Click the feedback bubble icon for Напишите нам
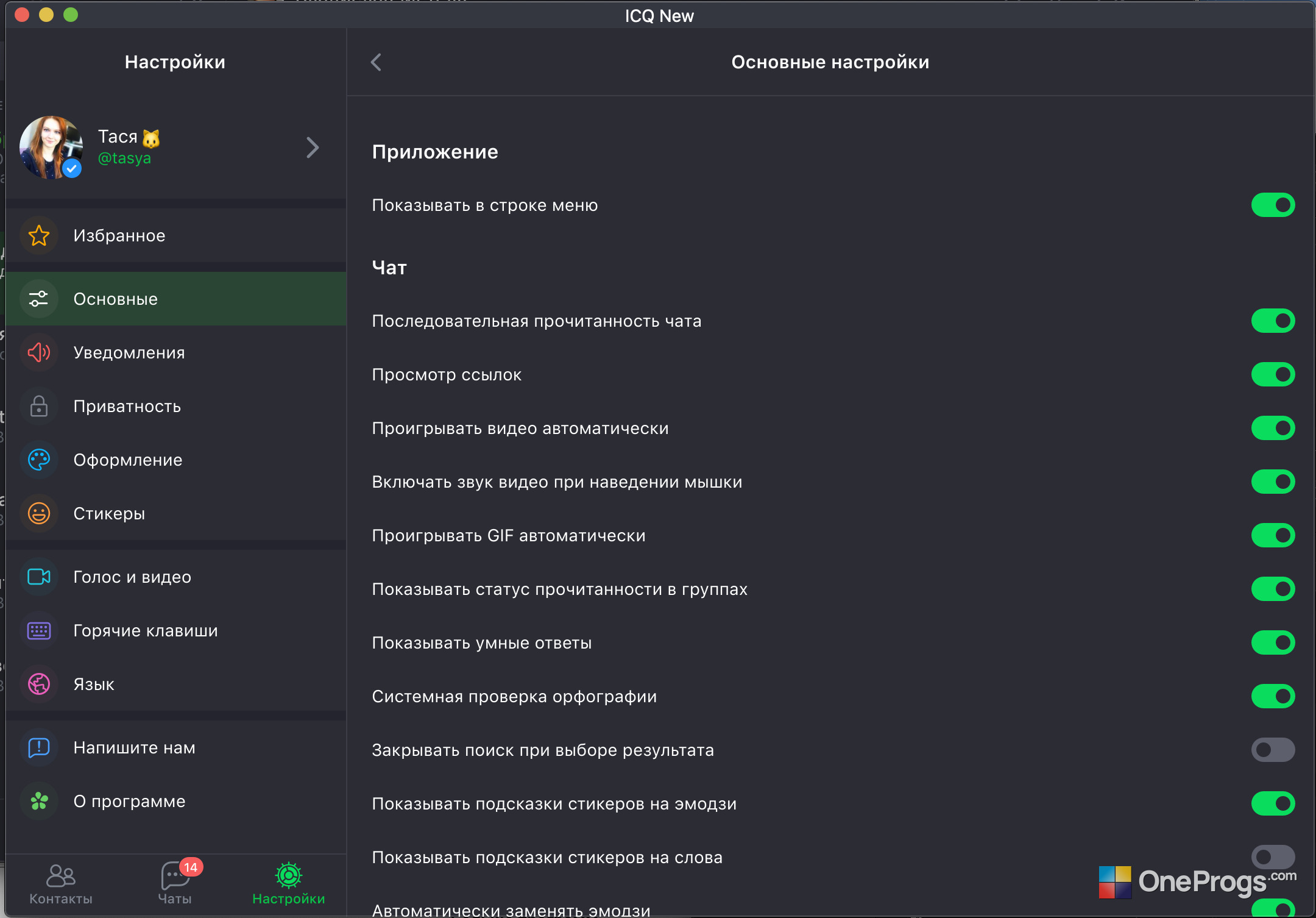The height and width of the screenshot is (918, 1316). coord(39,747)
